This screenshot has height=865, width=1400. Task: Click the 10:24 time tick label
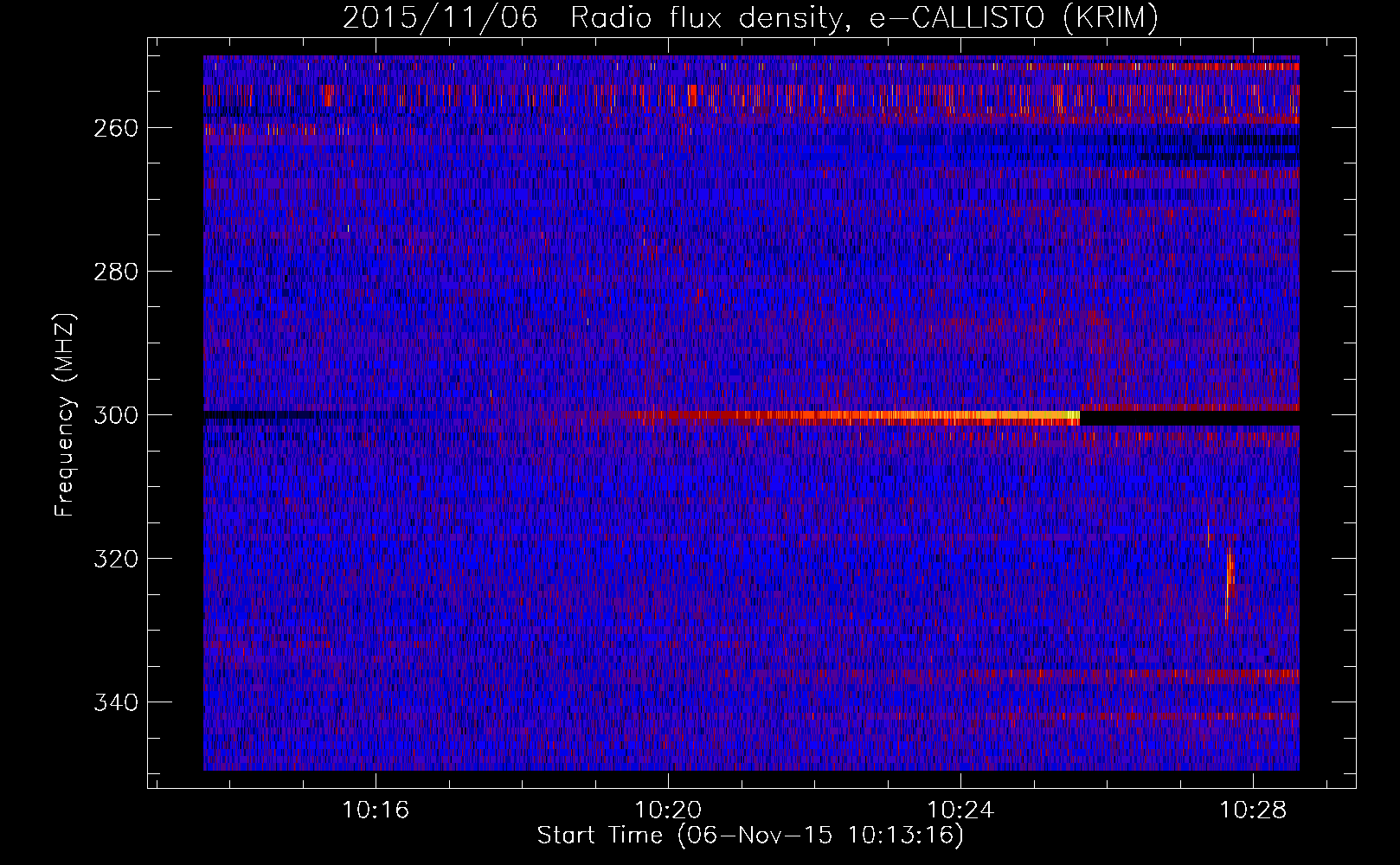(x=960, y=811)
